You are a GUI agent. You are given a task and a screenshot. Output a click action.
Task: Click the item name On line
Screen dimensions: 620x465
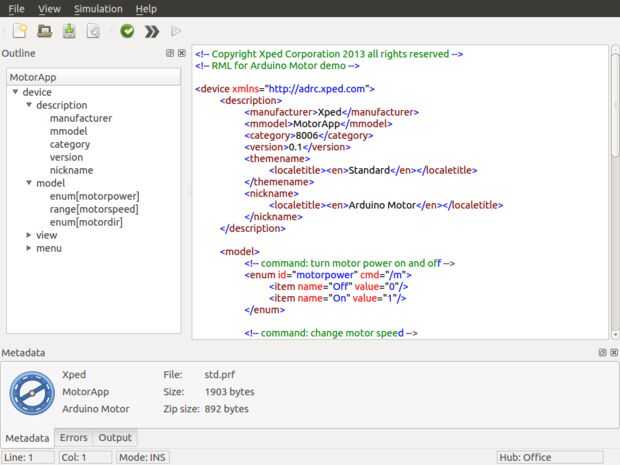338,298
